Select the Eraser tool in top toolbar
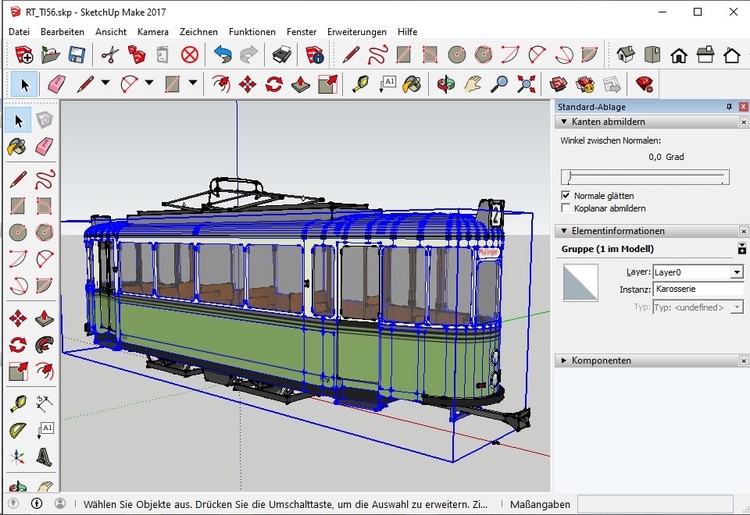The image size is (750, 515). coord(57,84)
